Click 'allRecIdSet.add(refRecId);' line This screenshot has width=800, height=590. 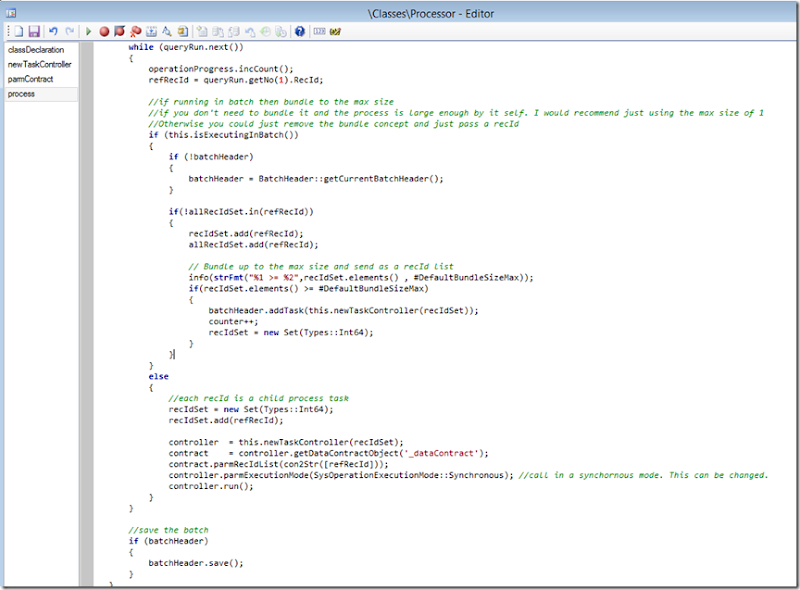[x=253, y=244]
